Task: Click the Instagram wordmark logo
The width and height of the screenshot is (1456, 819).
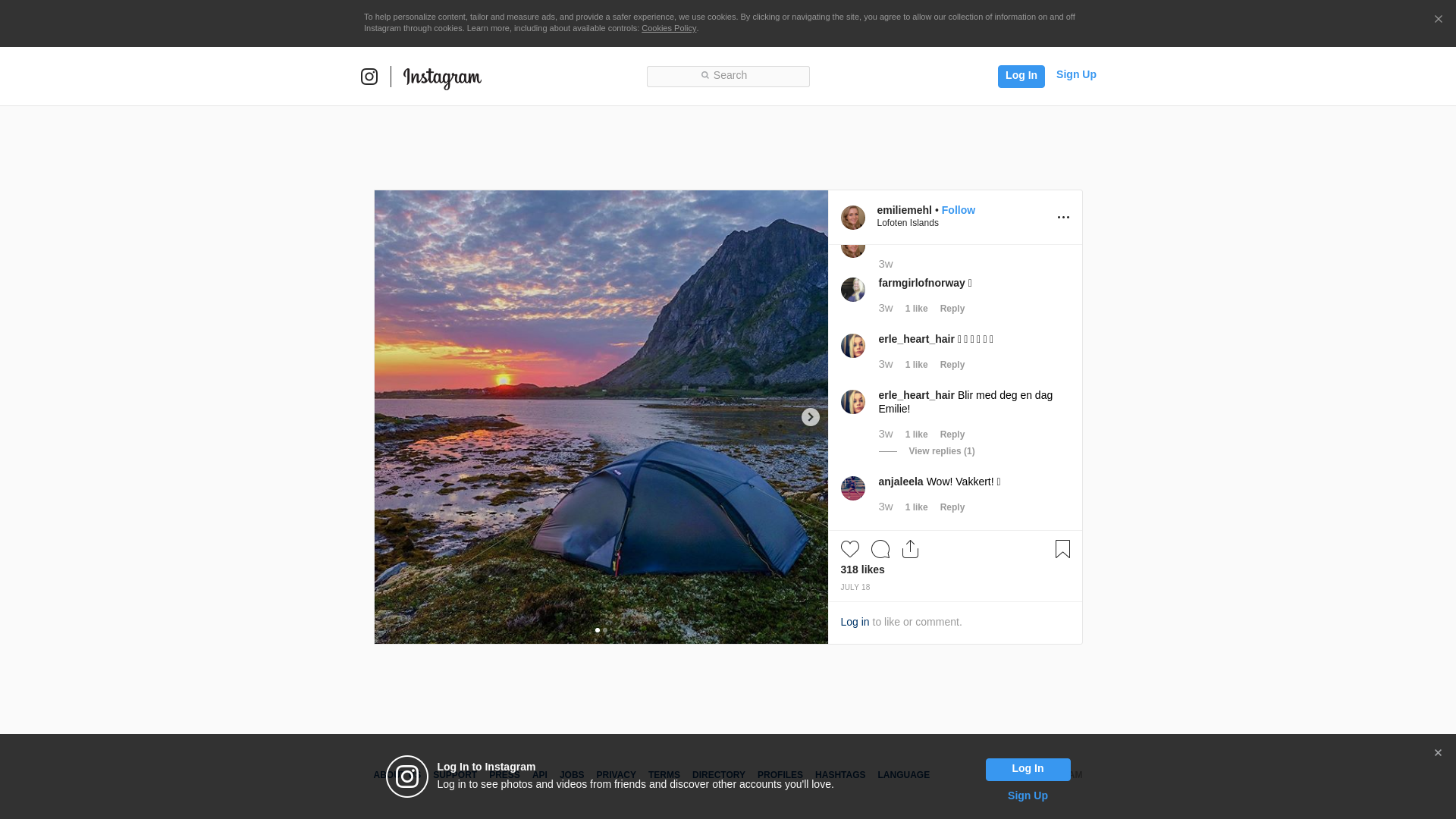Action: [442, 77]
